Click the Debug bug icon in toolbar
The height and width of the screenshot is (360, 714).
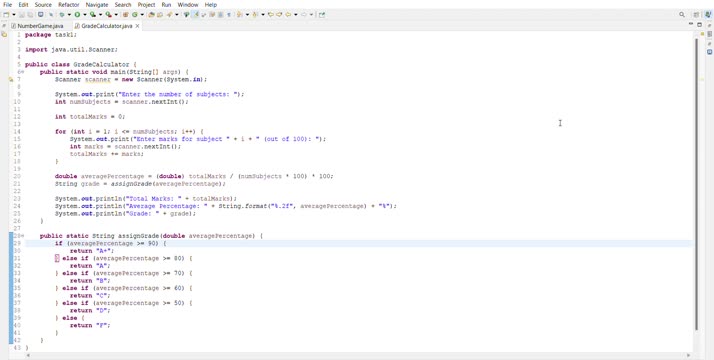pos(61,15)
